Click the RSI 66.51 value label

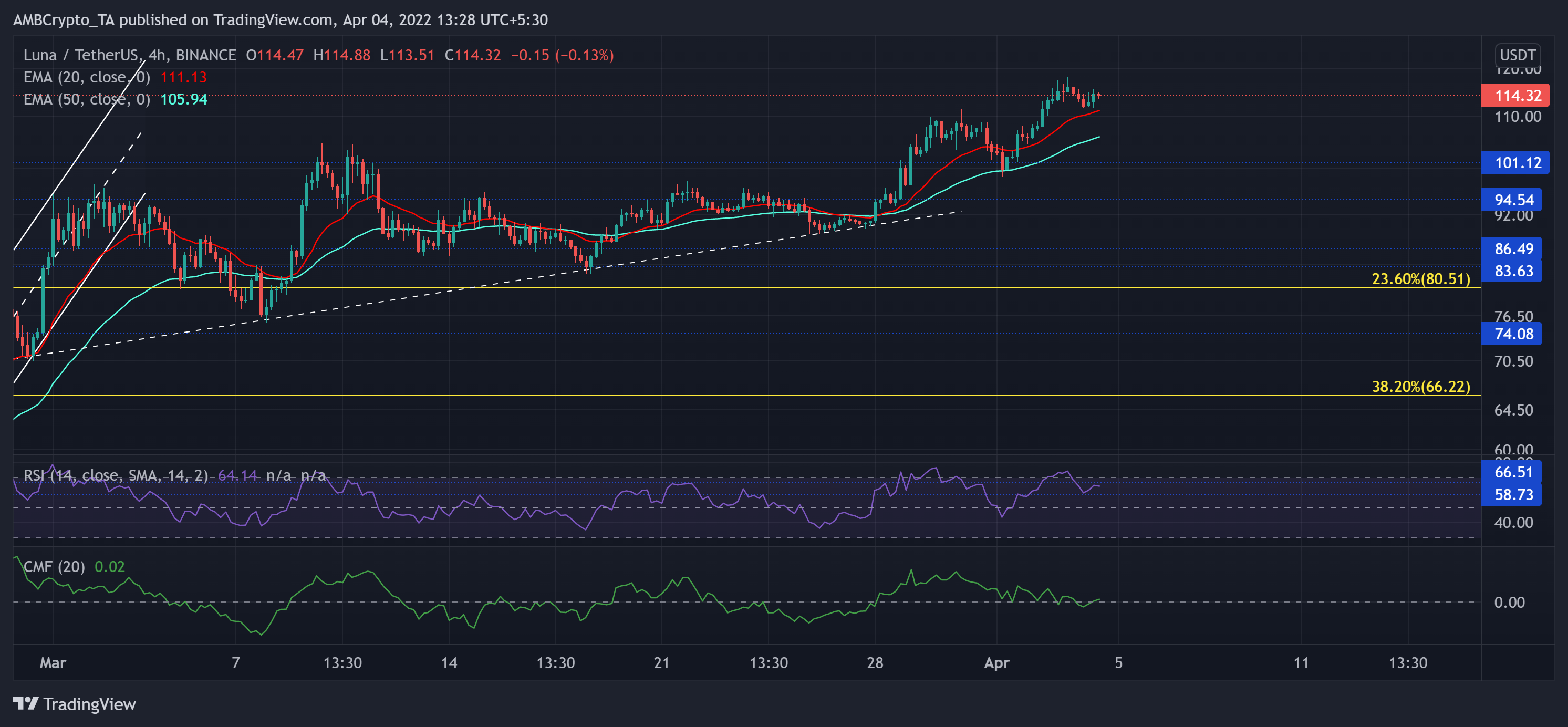pyautogui.click(x=1513, y=472)
